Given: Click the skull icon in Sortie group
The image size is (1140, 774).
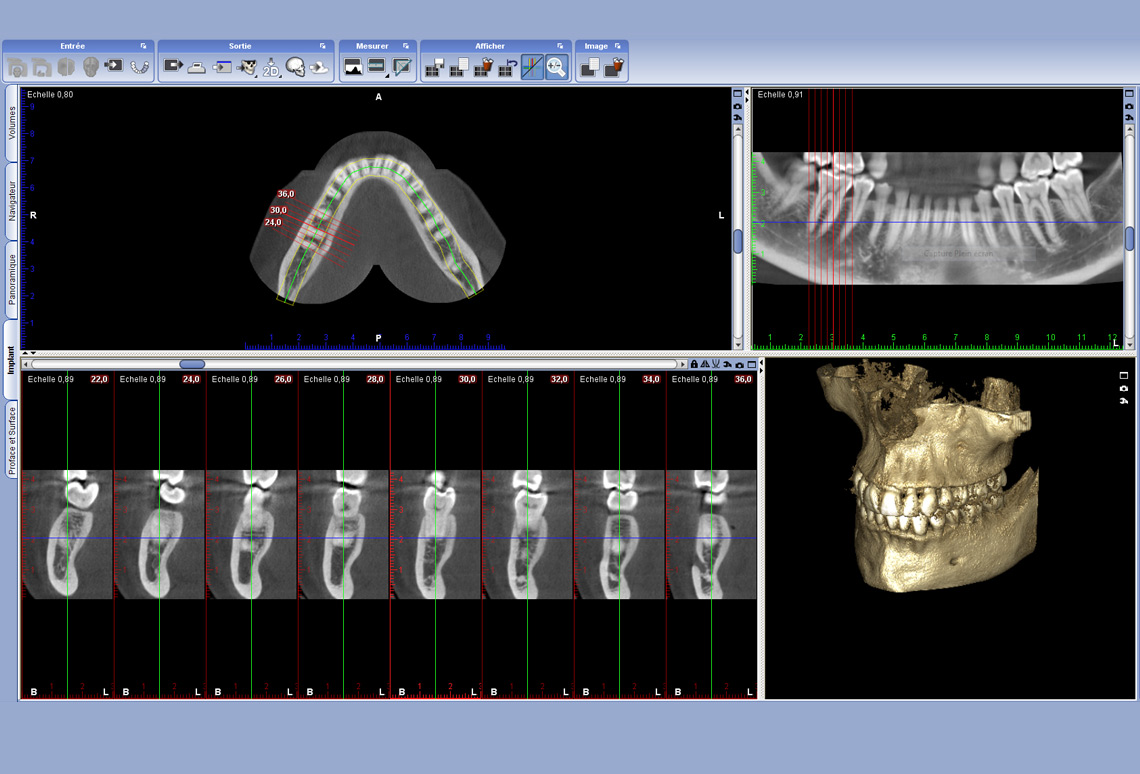Looking at the screenshot, I should pos(295,67).
